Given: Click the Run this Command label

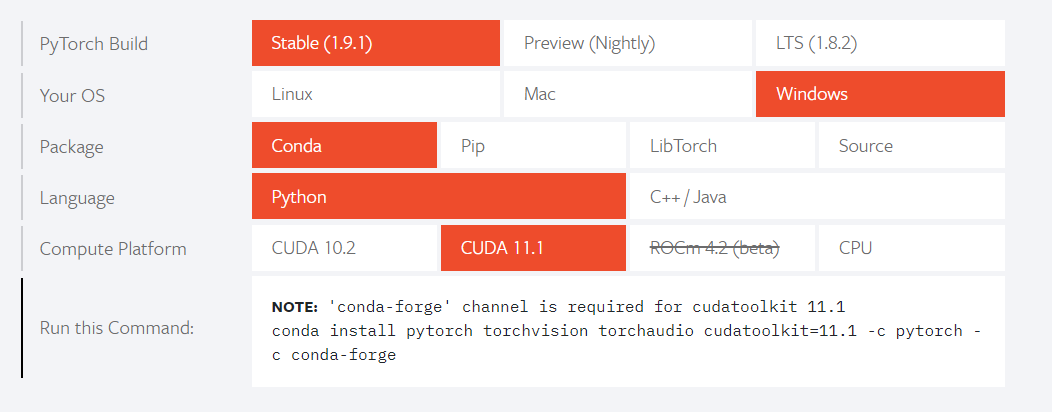Looking at the screenshot, I should coord(117,328).
